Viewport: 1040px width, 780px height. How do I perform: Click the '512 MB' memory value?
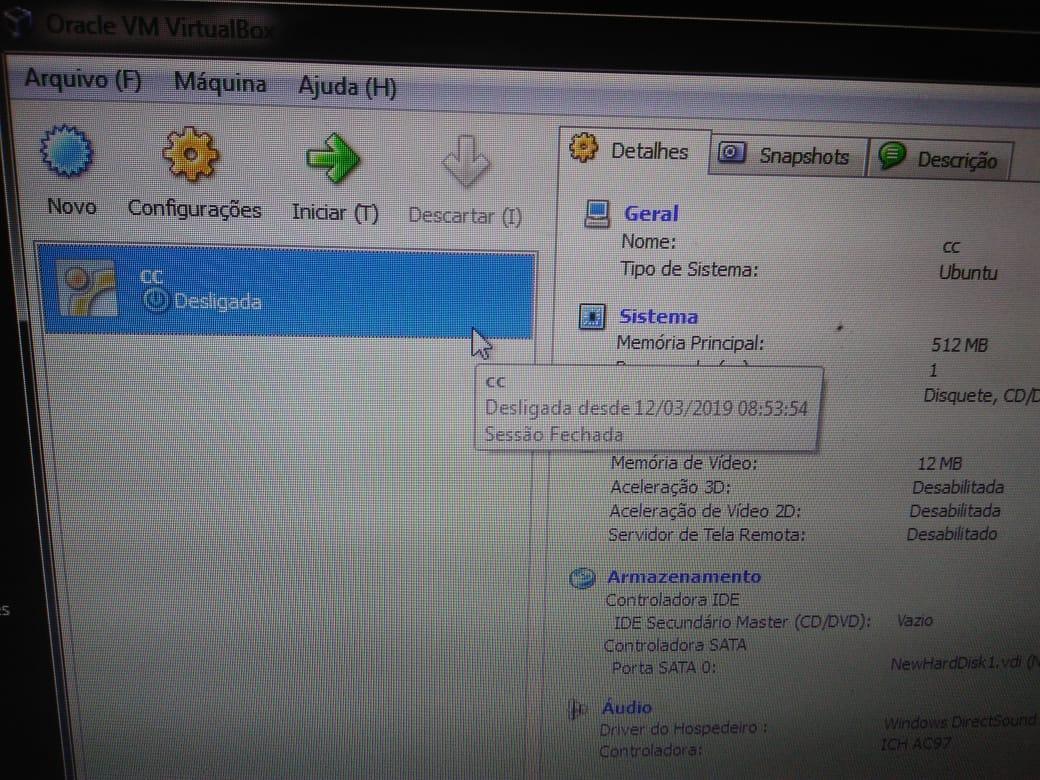point(959,345)
